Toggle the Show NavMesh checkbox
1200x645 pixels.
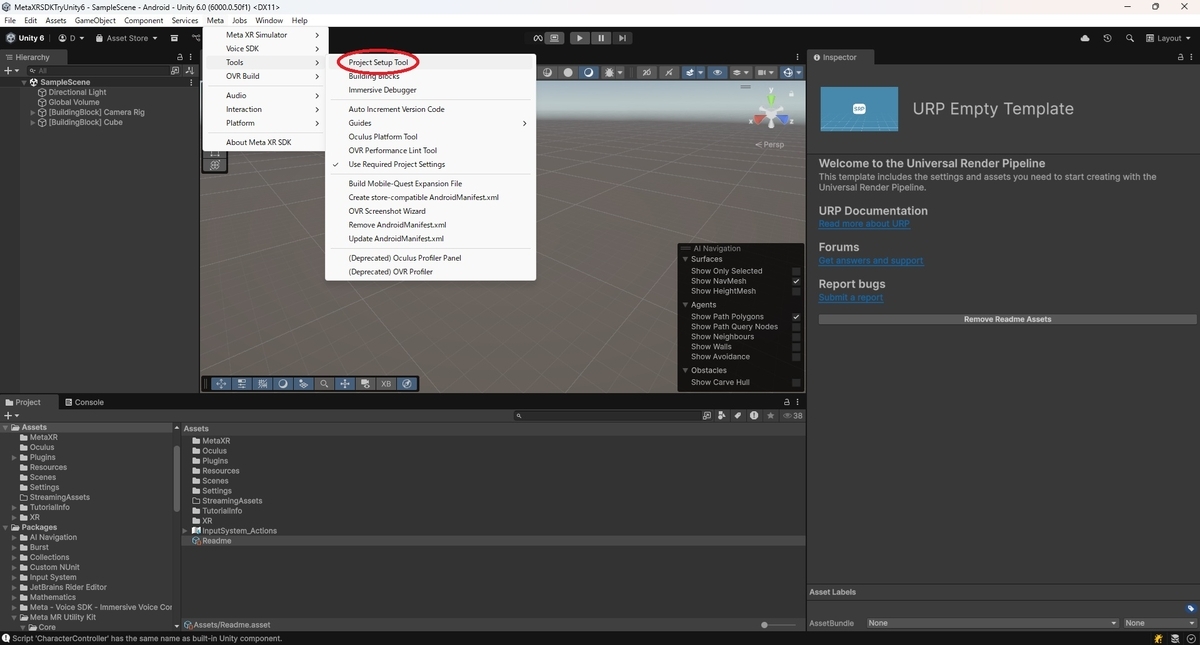(796, 281)
